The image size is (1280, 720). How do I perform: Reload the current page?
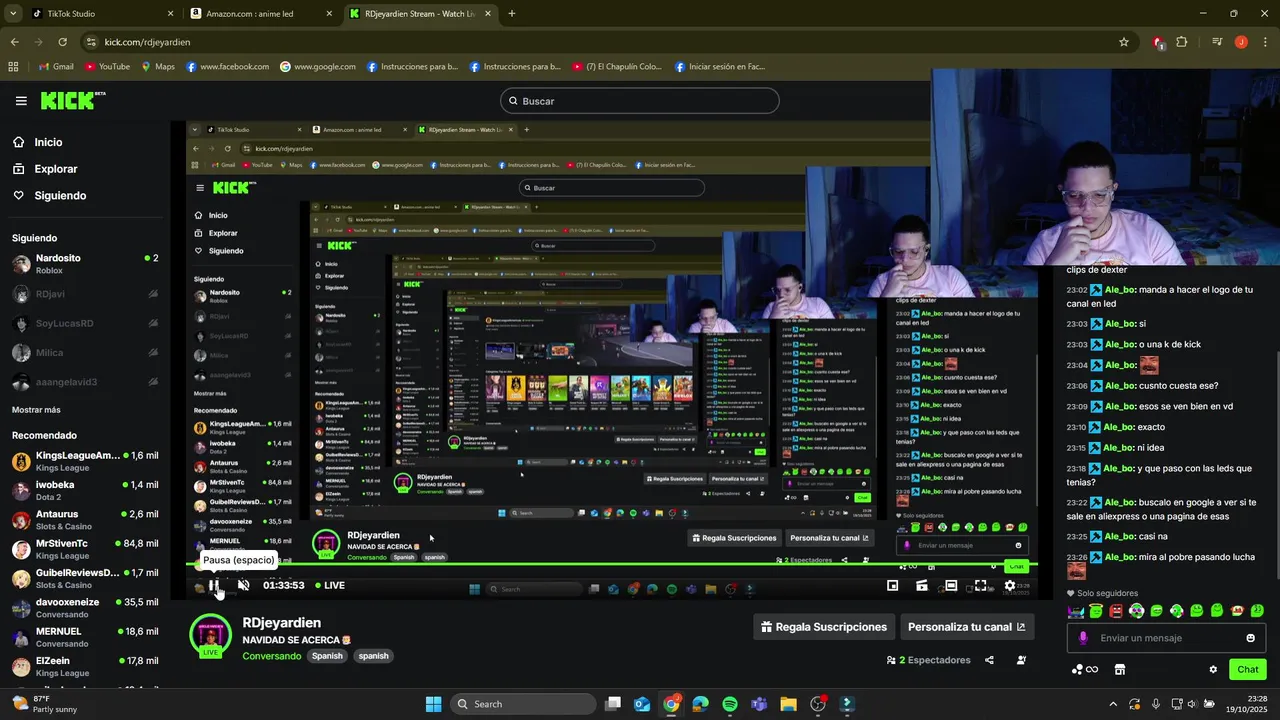[62, 42]
